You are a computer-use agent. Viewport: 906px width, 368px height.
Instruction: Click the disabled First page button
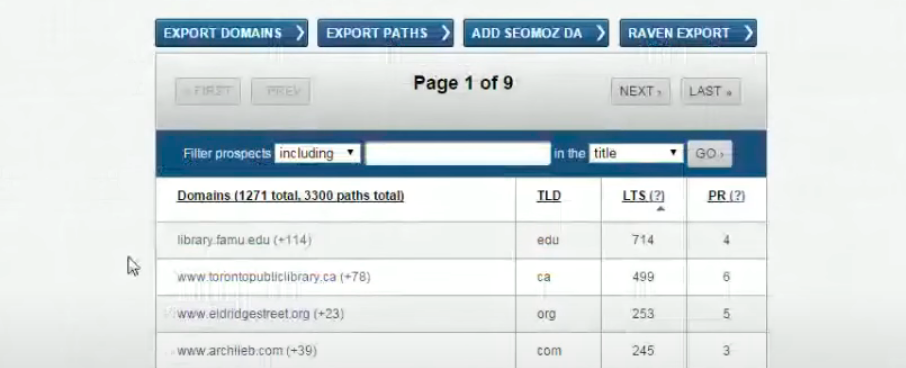click(x=208, y=91)
